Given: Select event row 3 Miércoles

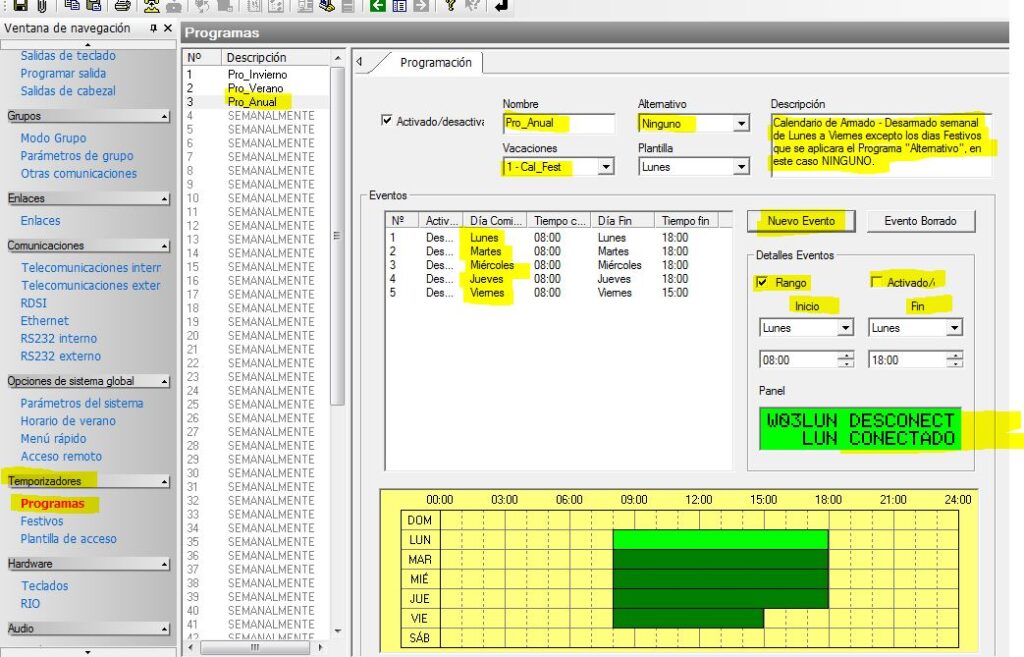Looking at the screenshot, I should click(x=557, y=265).
